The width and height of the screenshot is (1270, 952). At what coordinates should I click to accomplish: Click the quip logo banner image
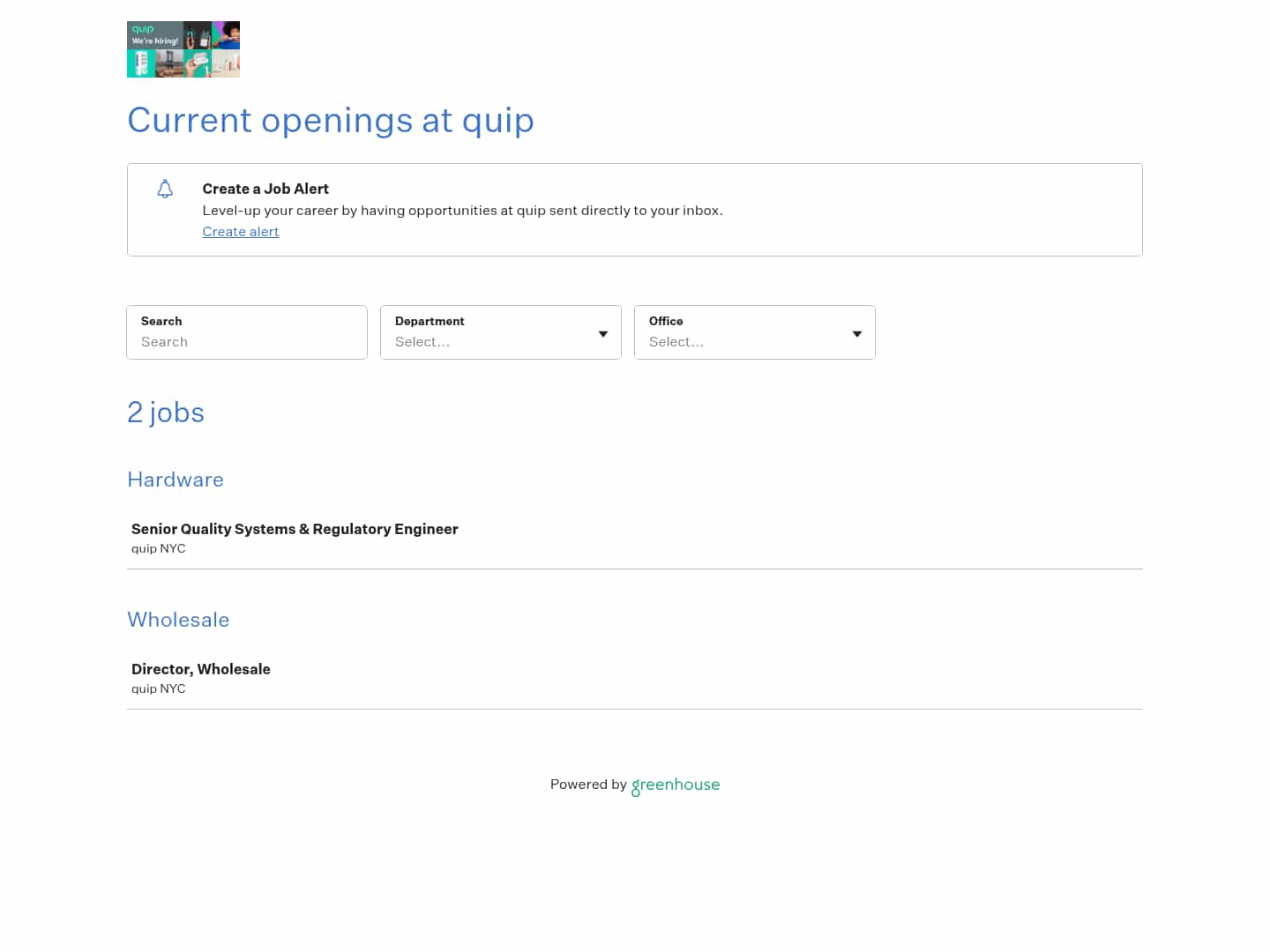click(183, 49)
